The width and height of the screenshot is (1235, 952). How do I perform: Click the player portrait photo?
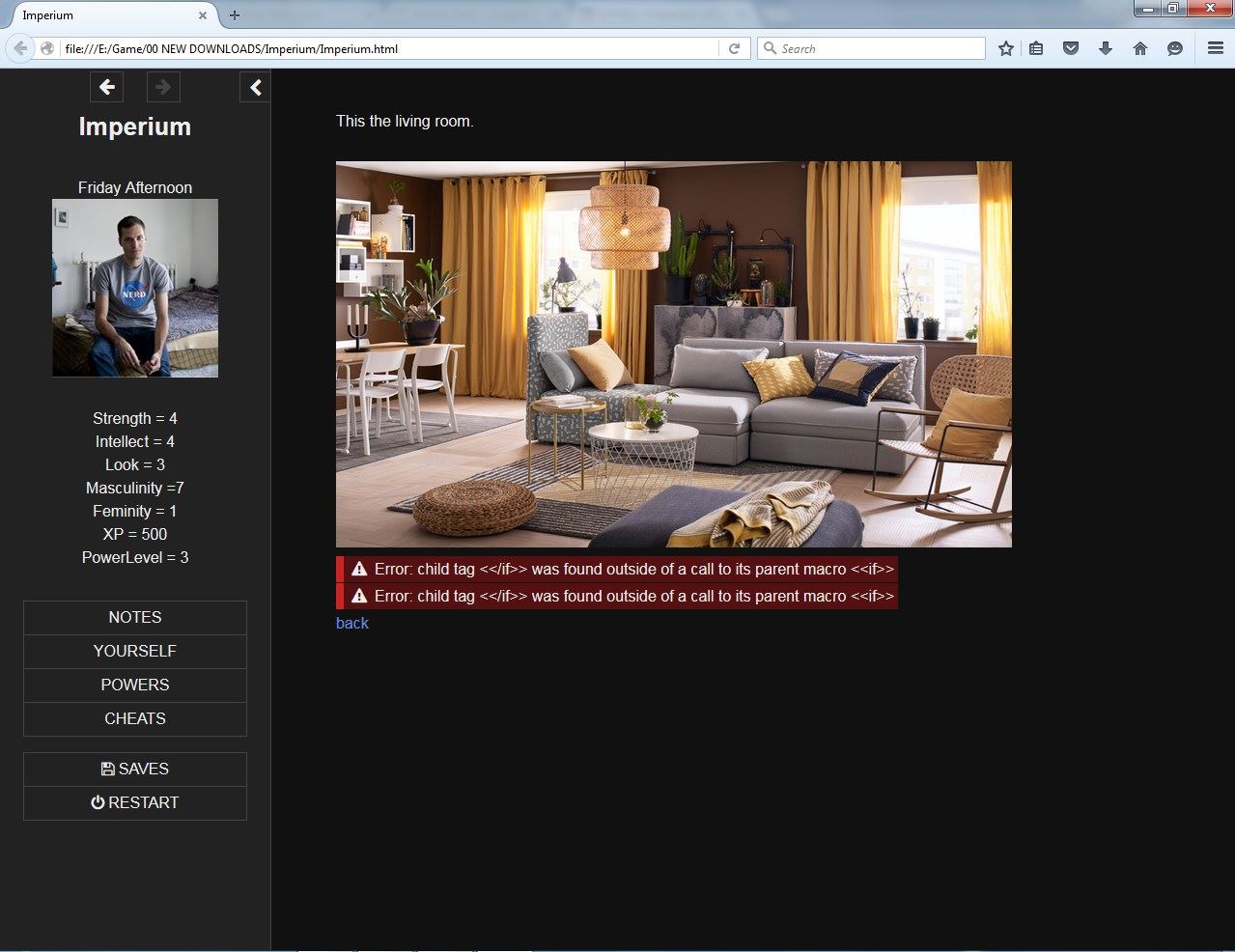135,288
